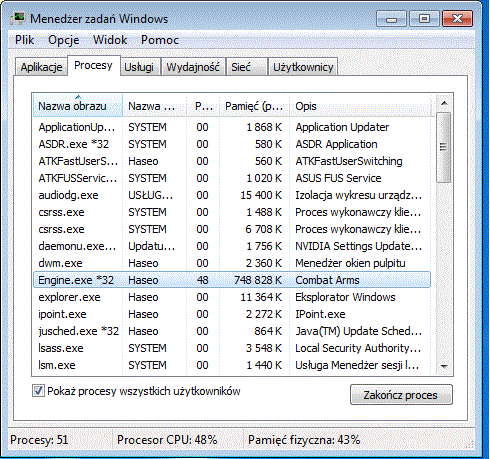Sort by the CPU 'P...' column header

[x=203, y=106]
